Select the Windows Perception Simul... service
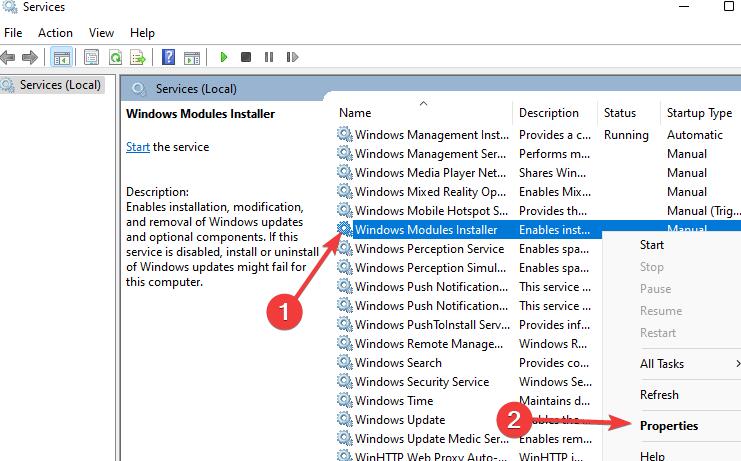741x461 pixels. [430, 267]
